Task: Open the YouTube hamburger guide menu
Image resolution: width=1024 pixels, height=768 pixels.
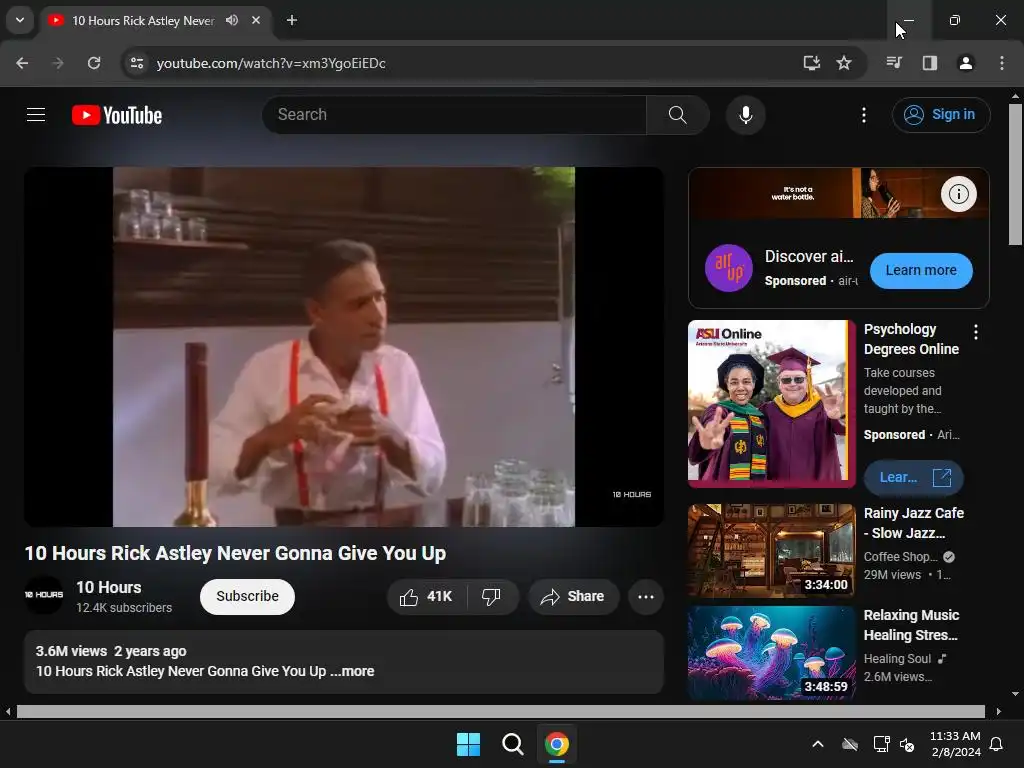Action: click(x=36, y=115)
